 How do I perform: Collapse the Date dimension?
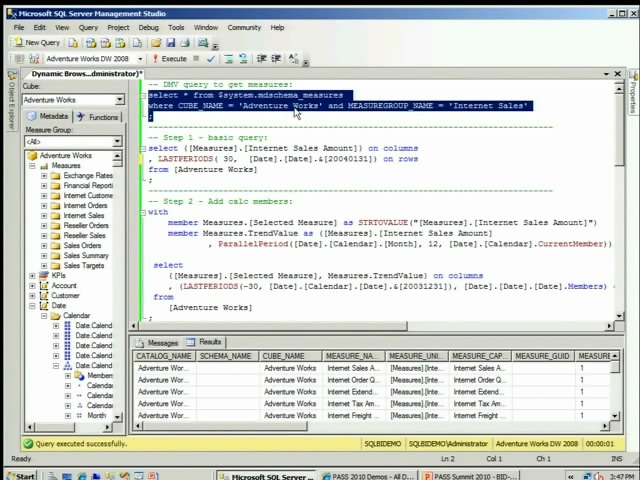pyautogui.click(x=32, y=306)
